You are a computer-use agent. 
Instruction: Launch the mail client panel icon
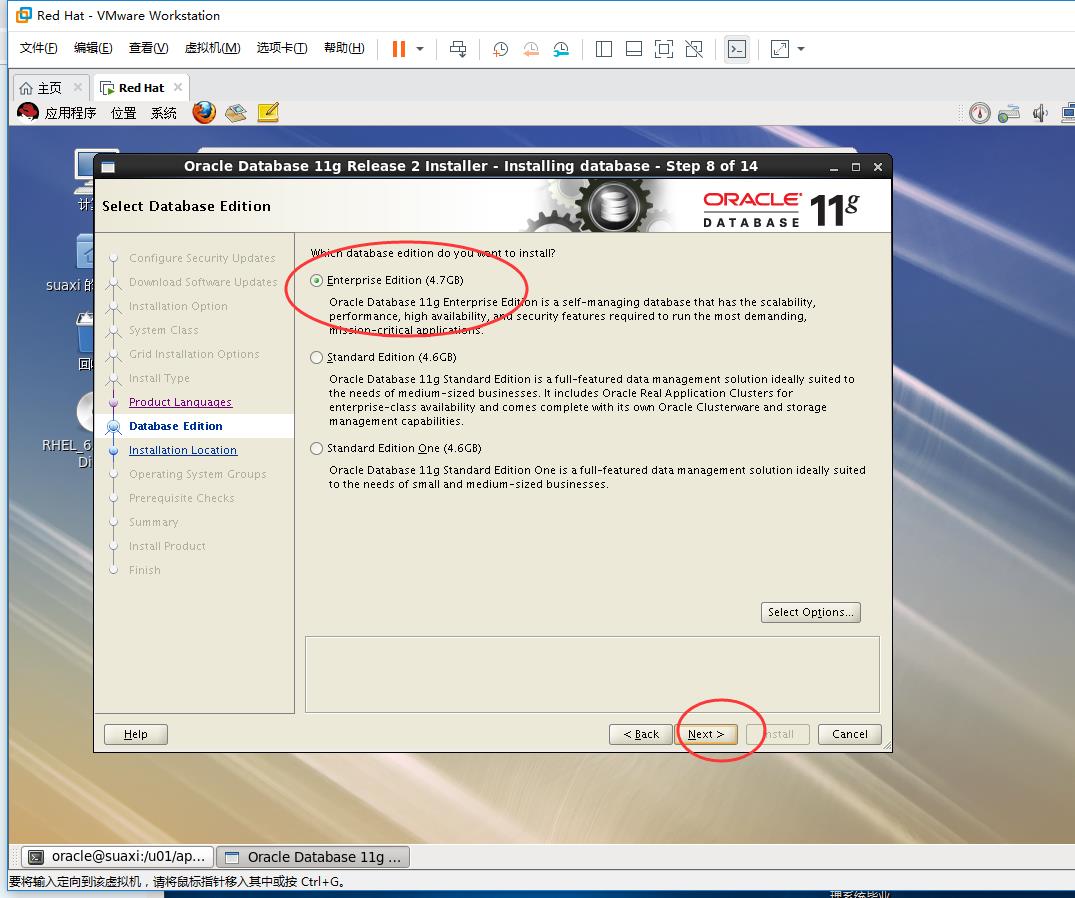click(x=236, y=112)
